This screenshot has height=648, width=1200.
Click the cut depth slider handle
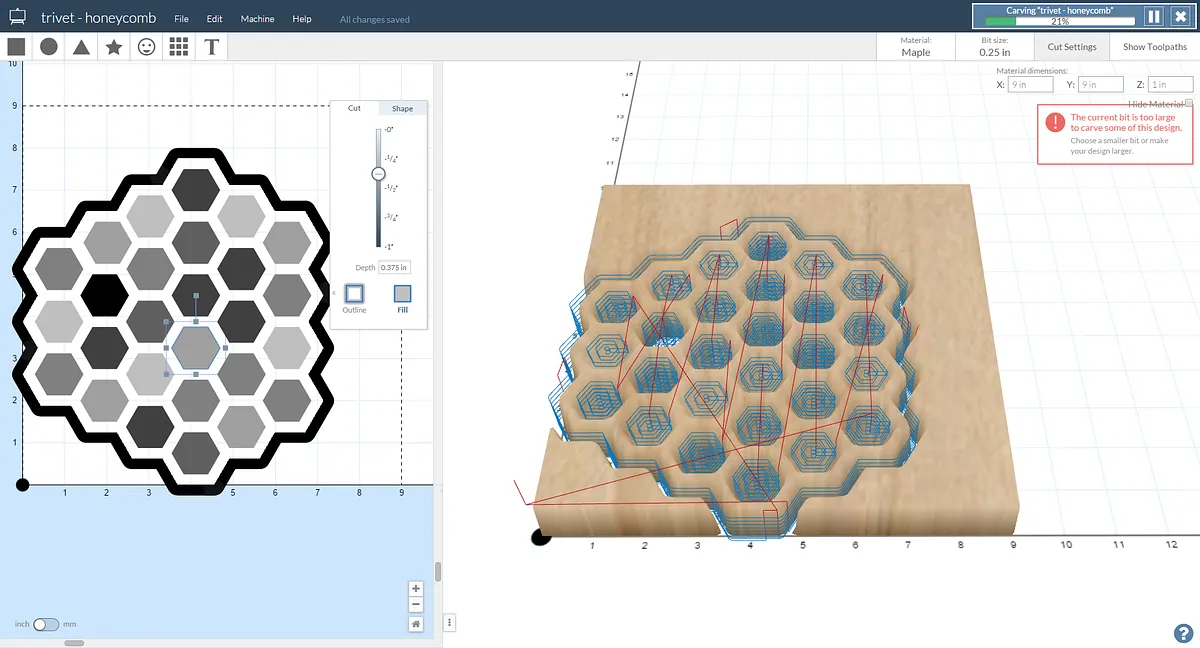point(378,174)
